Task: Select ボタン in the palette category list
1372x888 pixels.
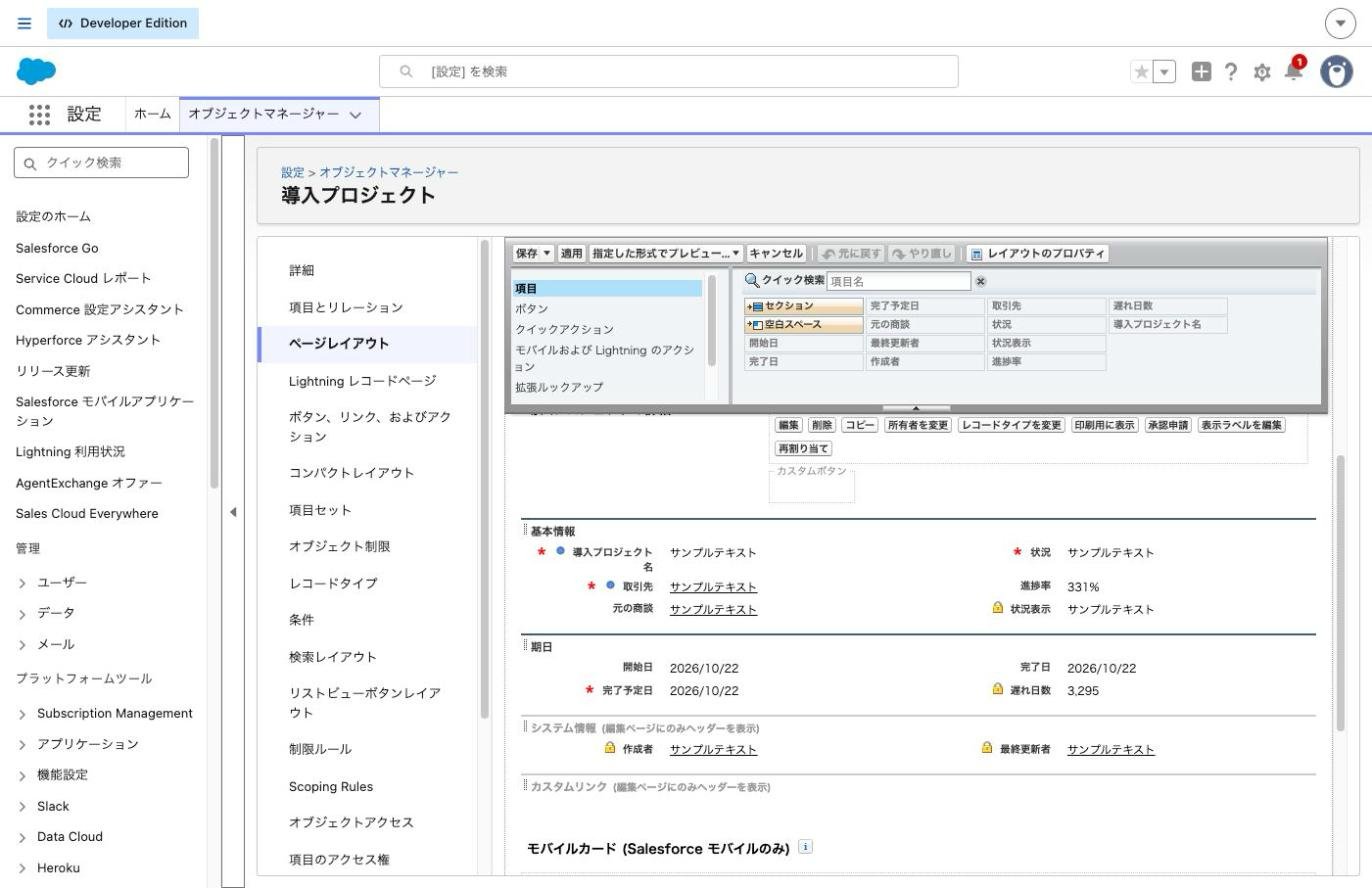Action: (x=531, y=309)
